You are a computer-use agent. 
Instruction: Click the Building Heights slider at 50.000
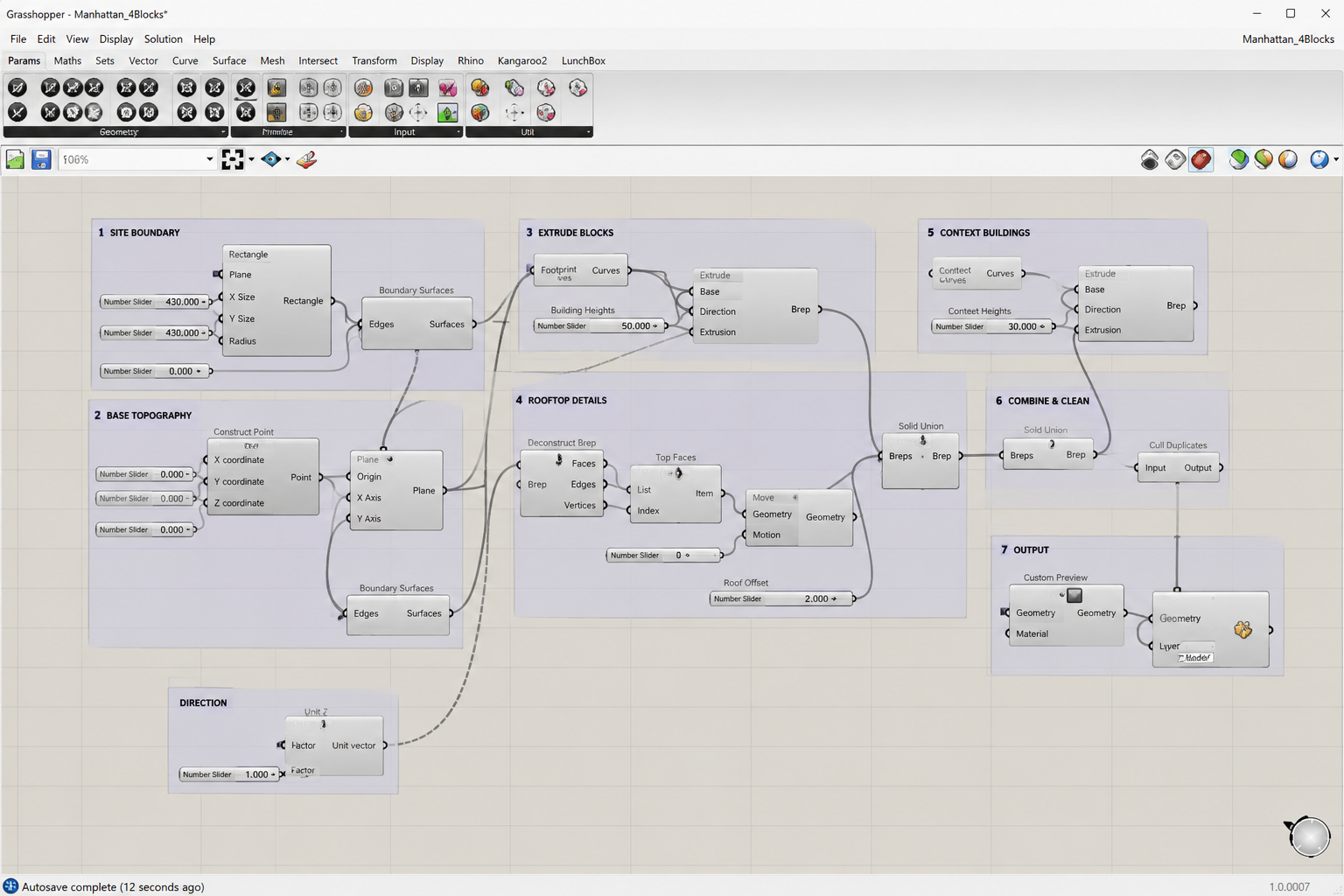coord(600,325)
